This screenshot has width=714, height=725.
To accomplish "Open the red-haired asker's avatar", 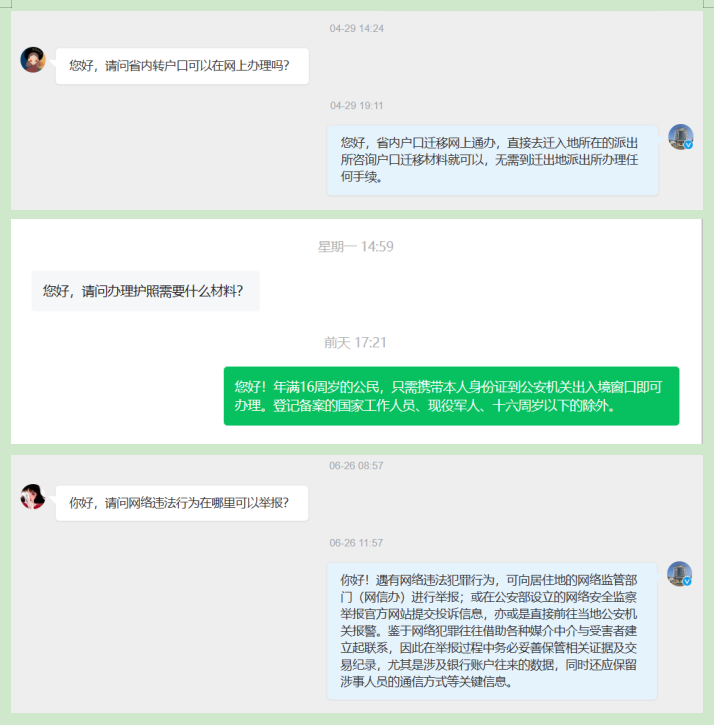I will point(33,497).
